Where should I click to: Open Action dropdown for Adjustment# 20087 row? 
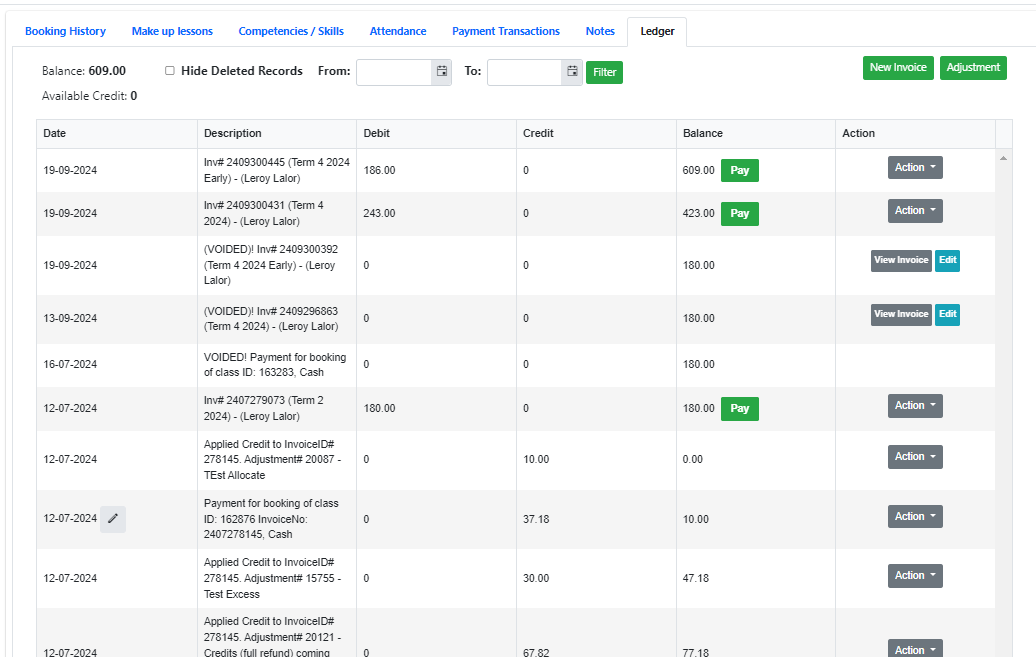pyautogui.click(x=914, y=457)
